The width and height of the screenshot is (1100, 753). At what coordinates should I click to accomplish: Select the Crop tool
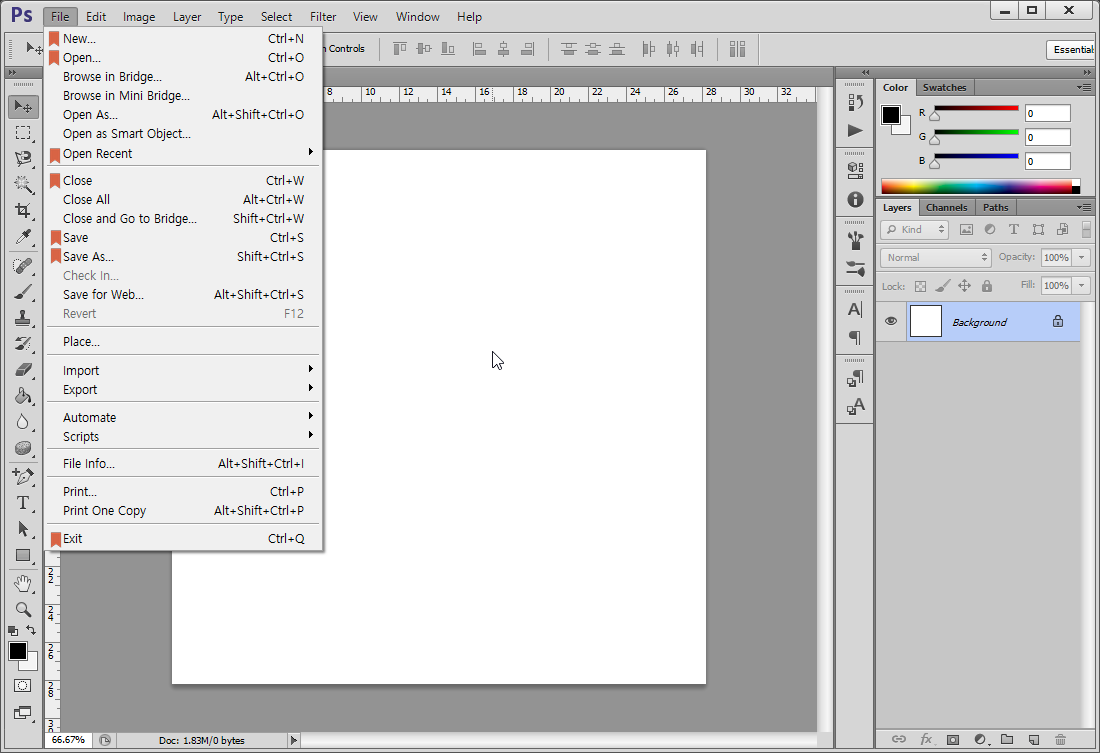[23, 211]
